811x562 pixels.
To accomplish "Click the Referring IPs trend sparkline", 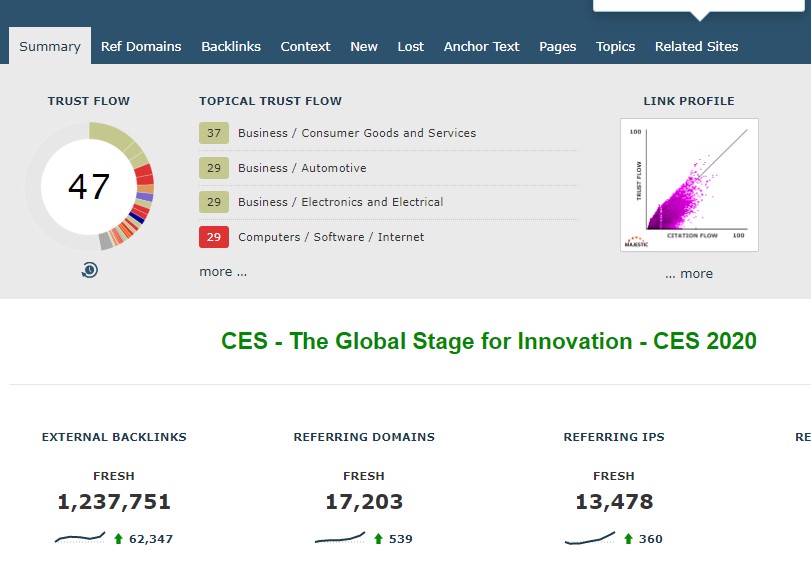I will [x=590, y=538].
